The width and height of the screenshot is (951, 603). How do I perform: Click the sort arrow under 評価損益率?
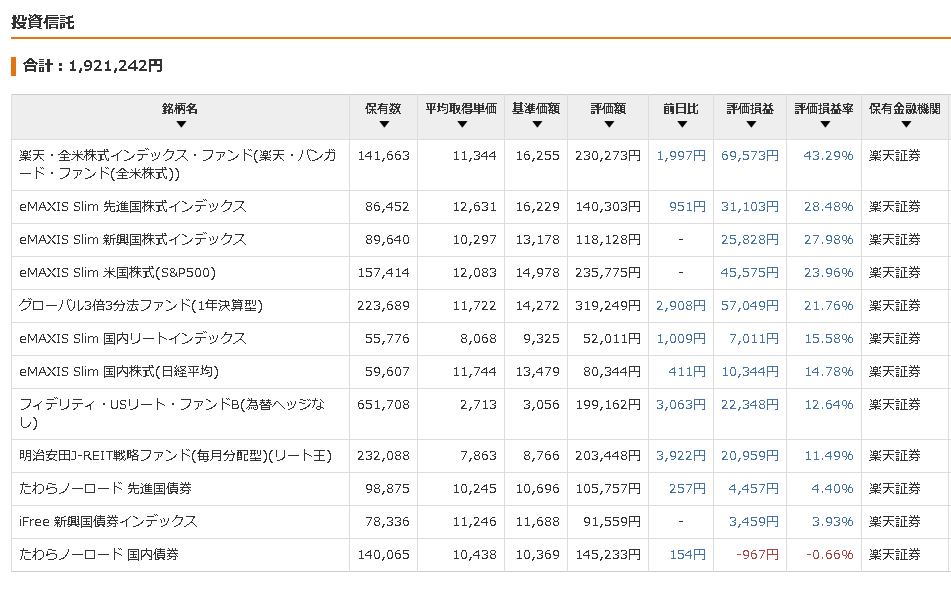825,124
